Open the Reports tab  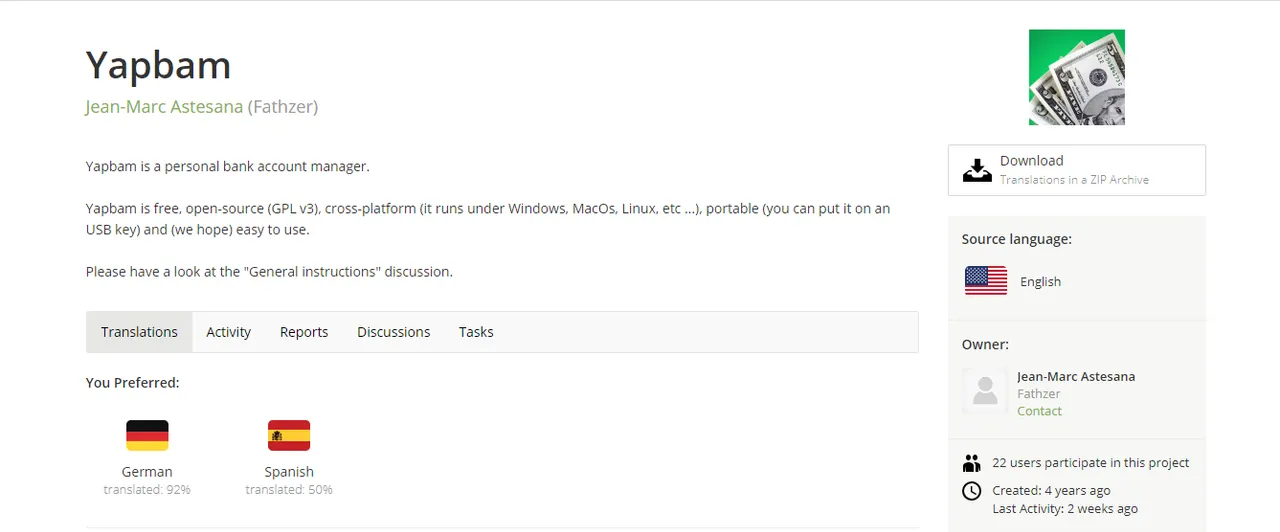304,332
